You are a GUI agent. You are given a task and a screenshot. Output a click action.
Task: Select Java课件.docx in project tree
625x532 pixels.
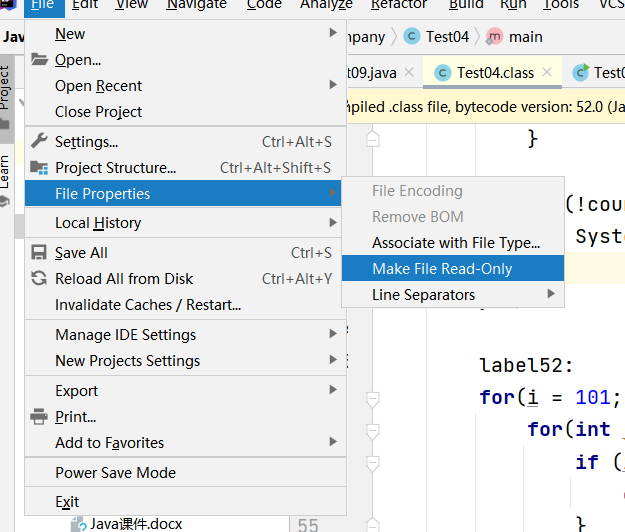click(x=136, y=524)
